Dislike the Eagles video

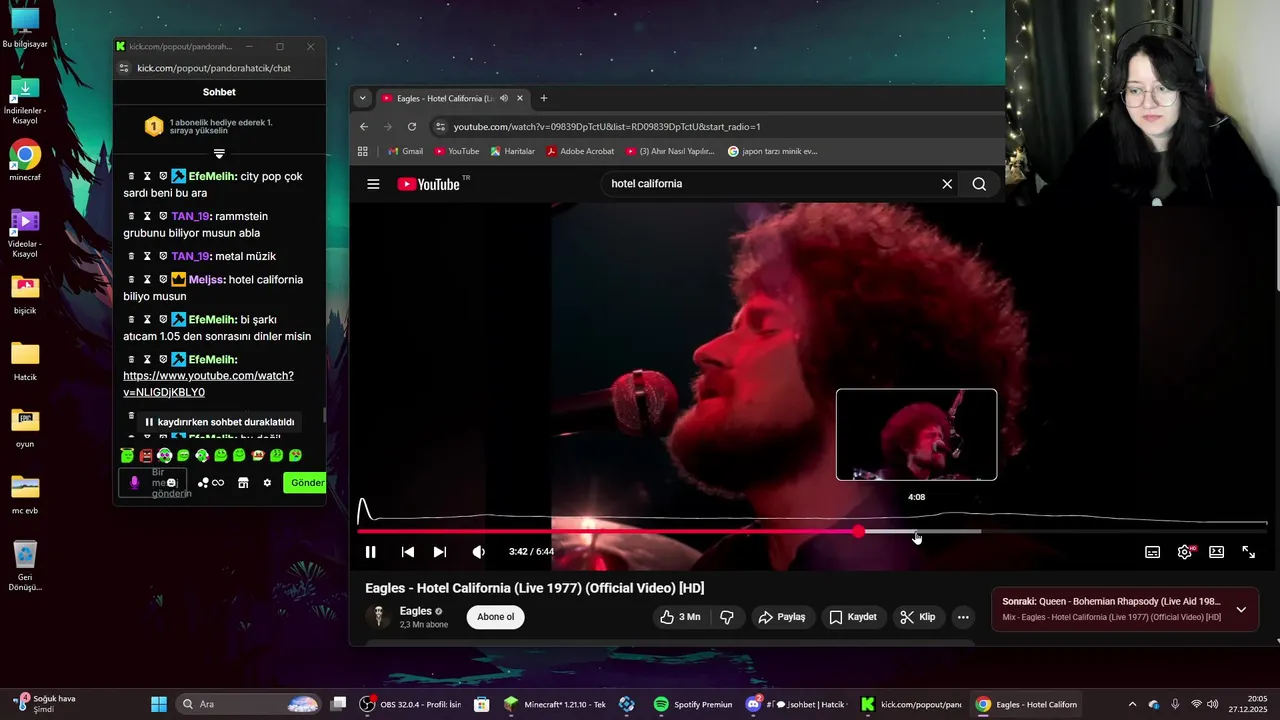[x=727, y=617]
